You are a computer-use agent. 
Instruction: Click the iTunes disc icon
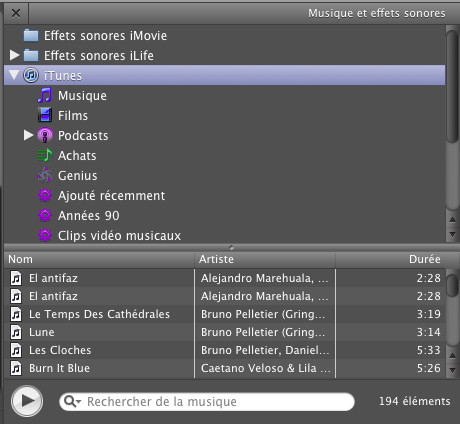31,75
